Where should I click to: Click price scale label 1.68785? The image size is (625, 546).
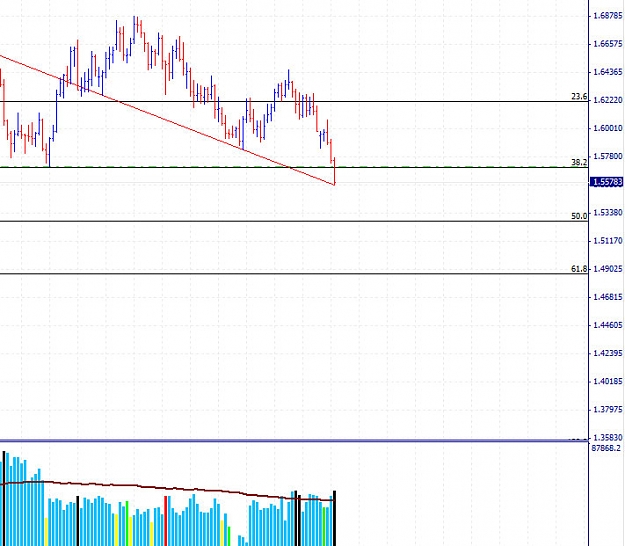tap(608, 16)
